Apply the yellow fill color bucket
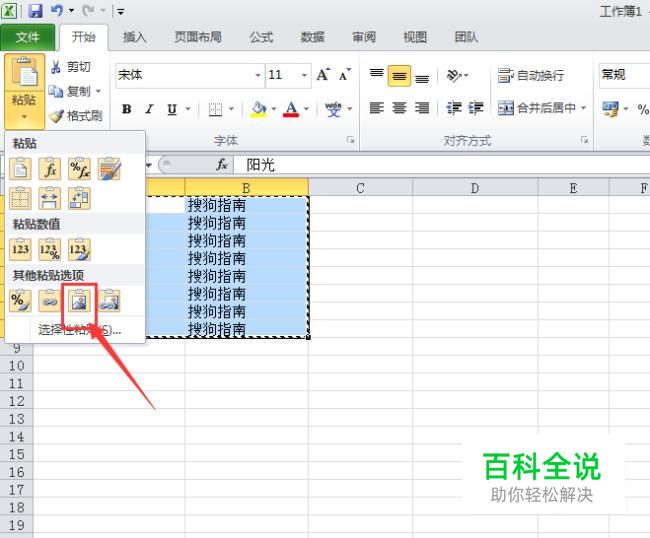Image resolution: width=650 pixels, height=538 pixels. [x=259, y=109]
